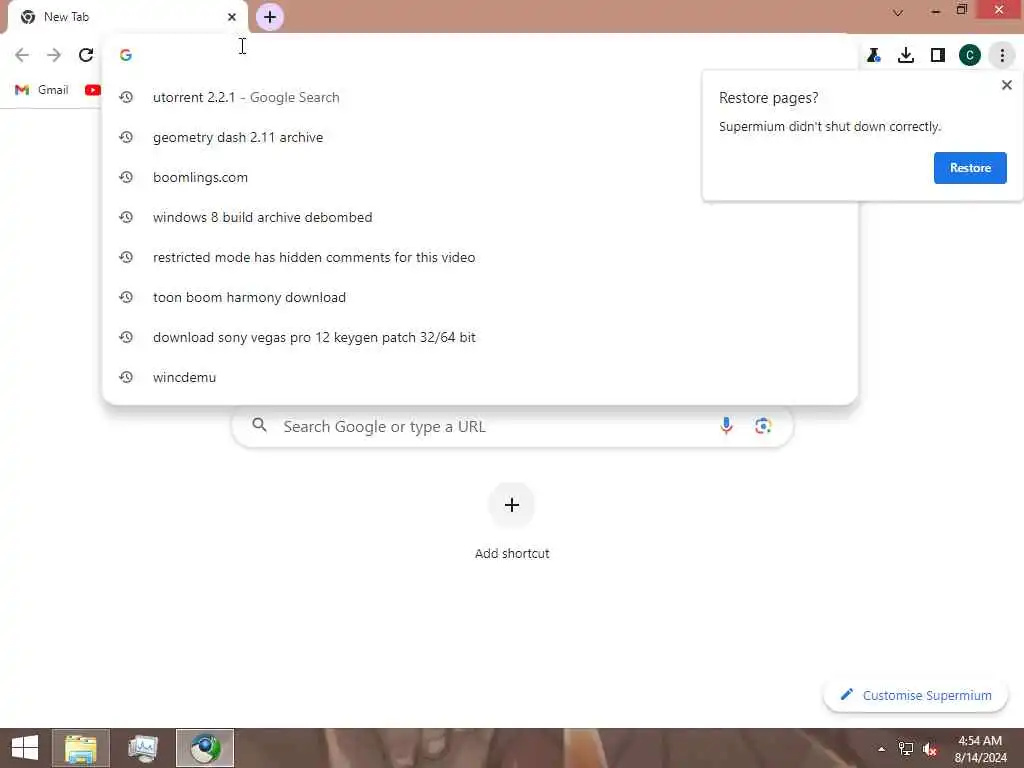Click history icon beside toon boom harmony
The height and width of the screenshot is (768, 1024).
pyautogui.click(x=126, y=297)
